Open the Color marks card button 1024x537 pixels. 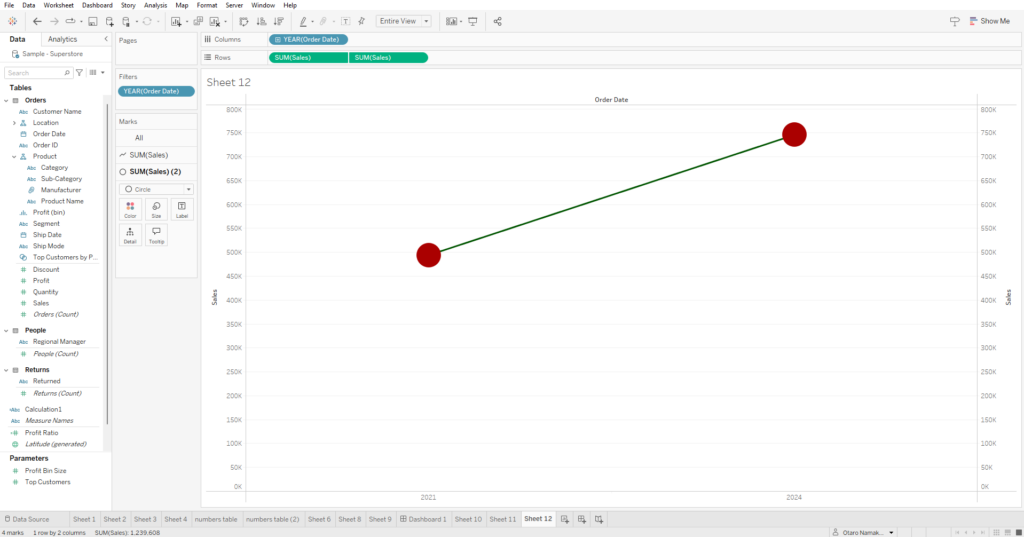pyautogui.click(x=130, y=209)
